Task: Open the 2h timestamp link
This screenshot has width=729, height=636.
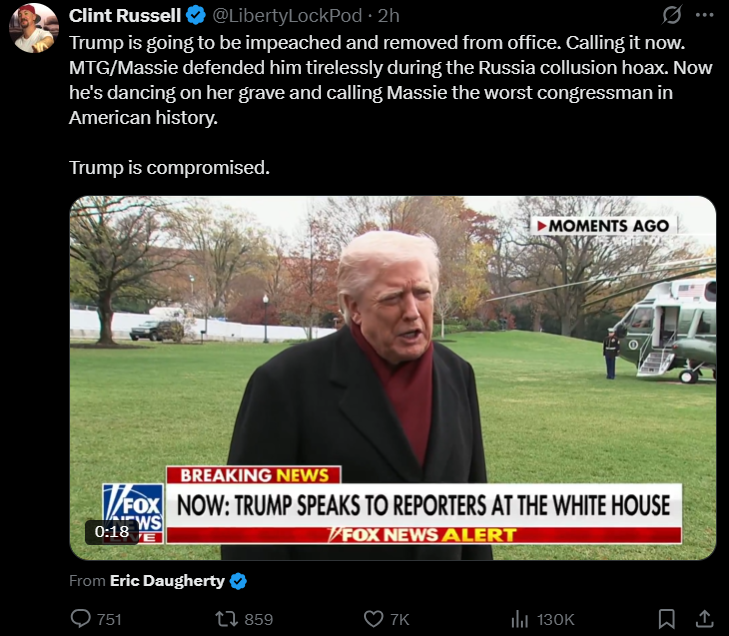Action: [388, 15]
